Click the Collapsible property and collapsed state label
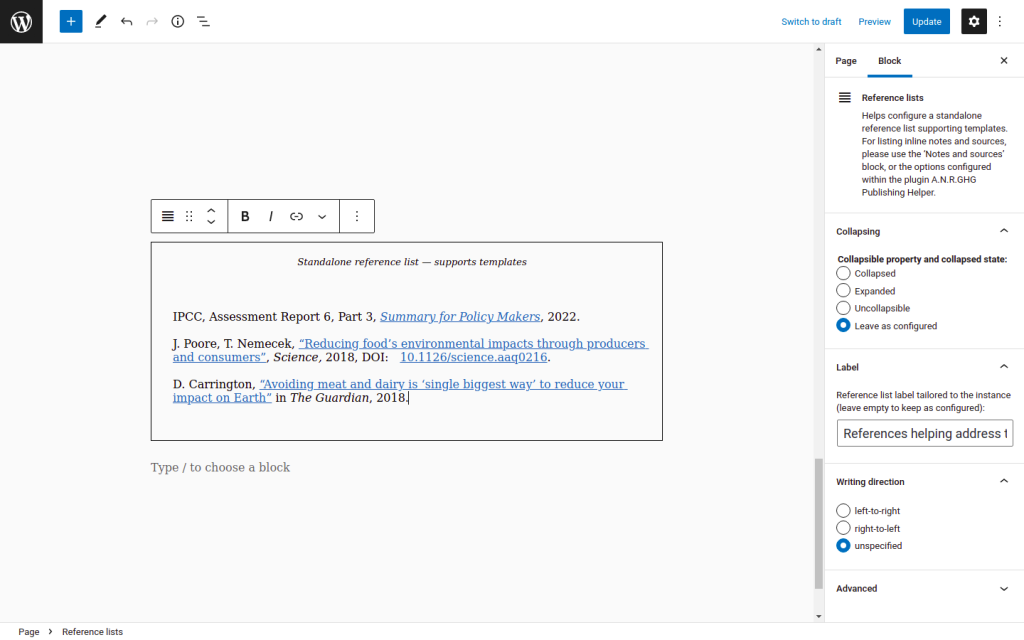 click(x=922, y=259)
